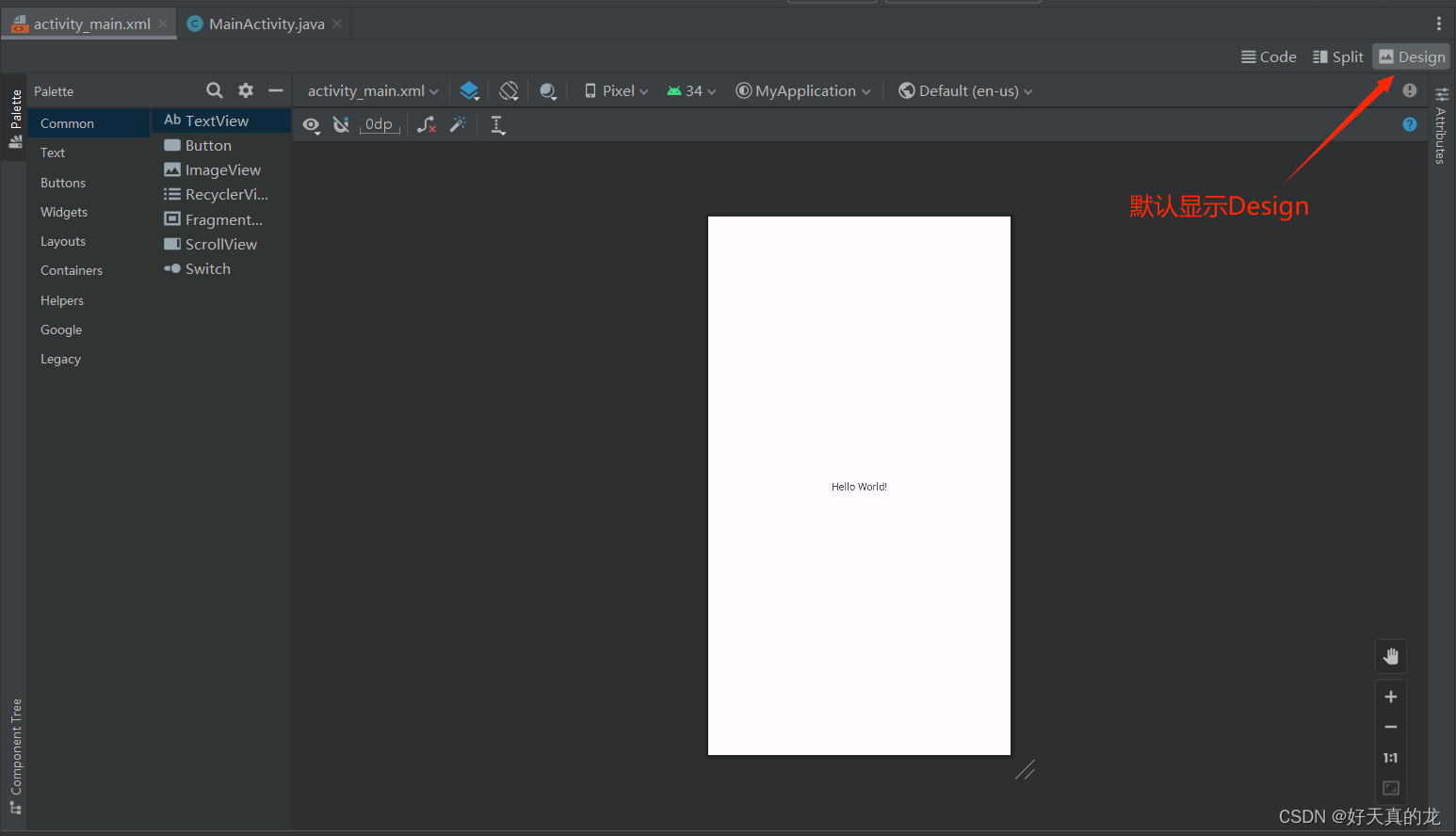This screenshot has height=836, width=1456.
Task: Pick Switch component in palette
Action: click(221, 268)
